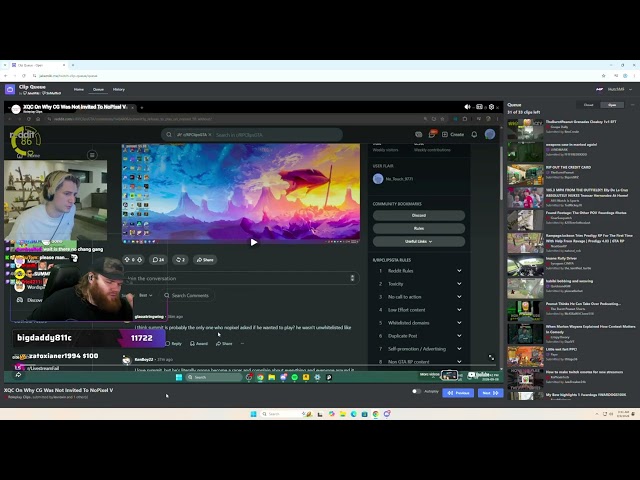Open the XQC video title link on the player
Image resolution: width=640 pixels, height=480 pixels.
[x=75, y=107]
